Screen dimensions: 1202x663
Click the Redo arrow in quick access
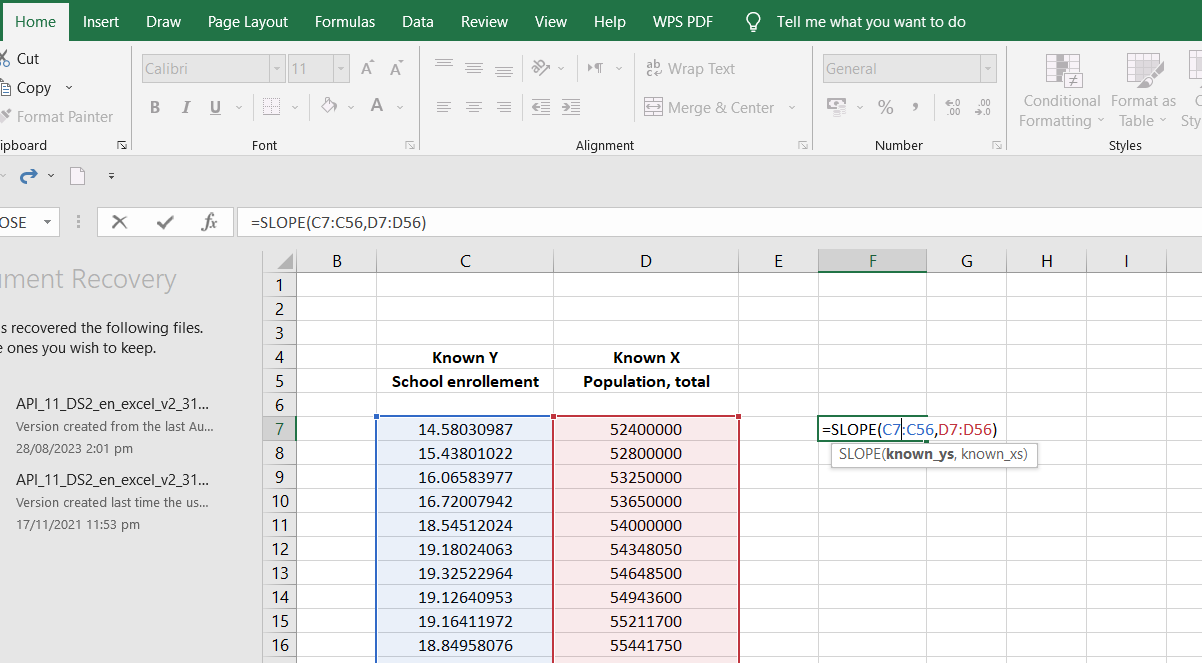click(28, 176)
